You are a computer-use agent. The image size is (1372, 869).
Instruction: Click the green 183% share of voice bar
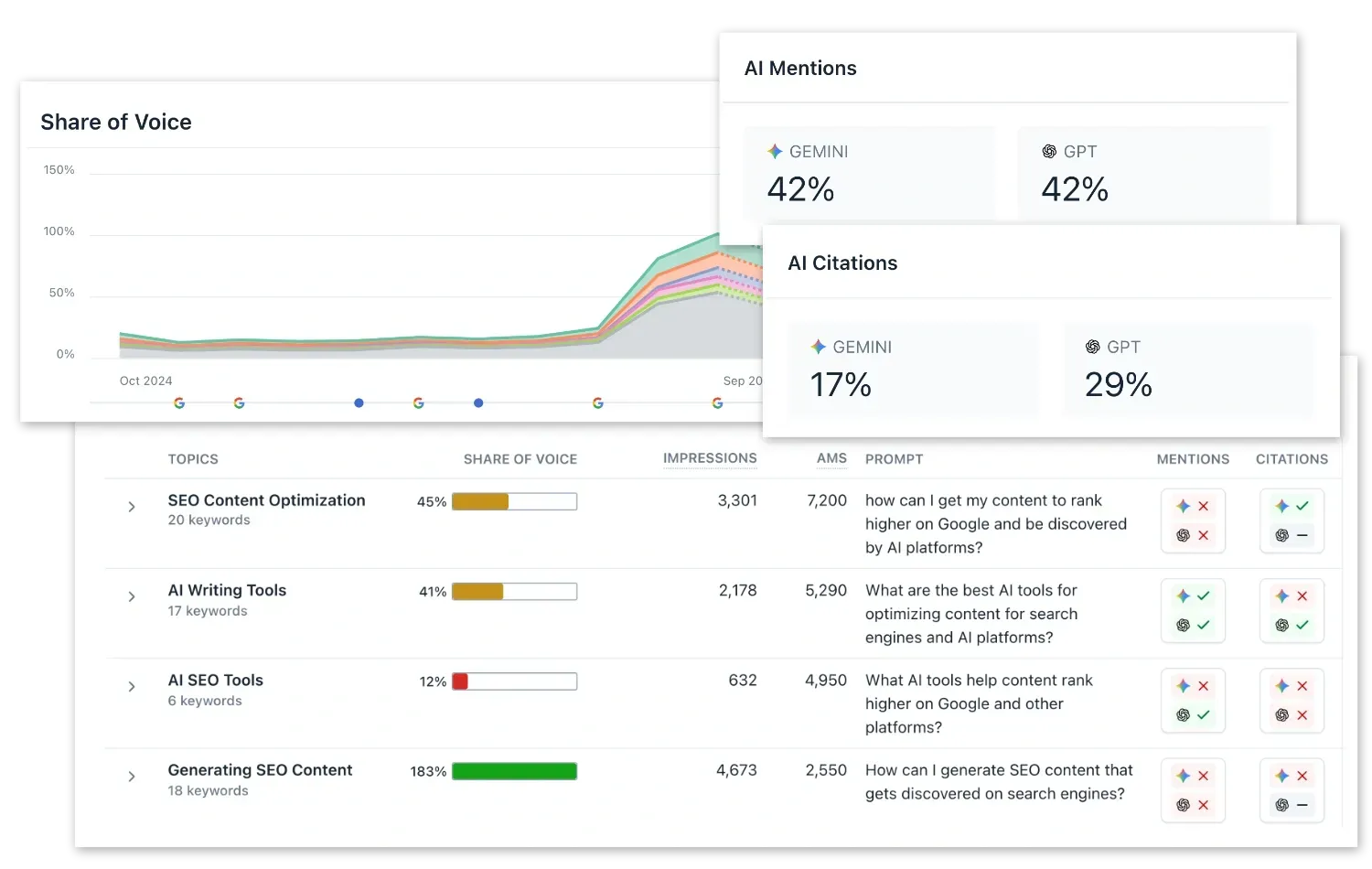click(x=514, y=771)
